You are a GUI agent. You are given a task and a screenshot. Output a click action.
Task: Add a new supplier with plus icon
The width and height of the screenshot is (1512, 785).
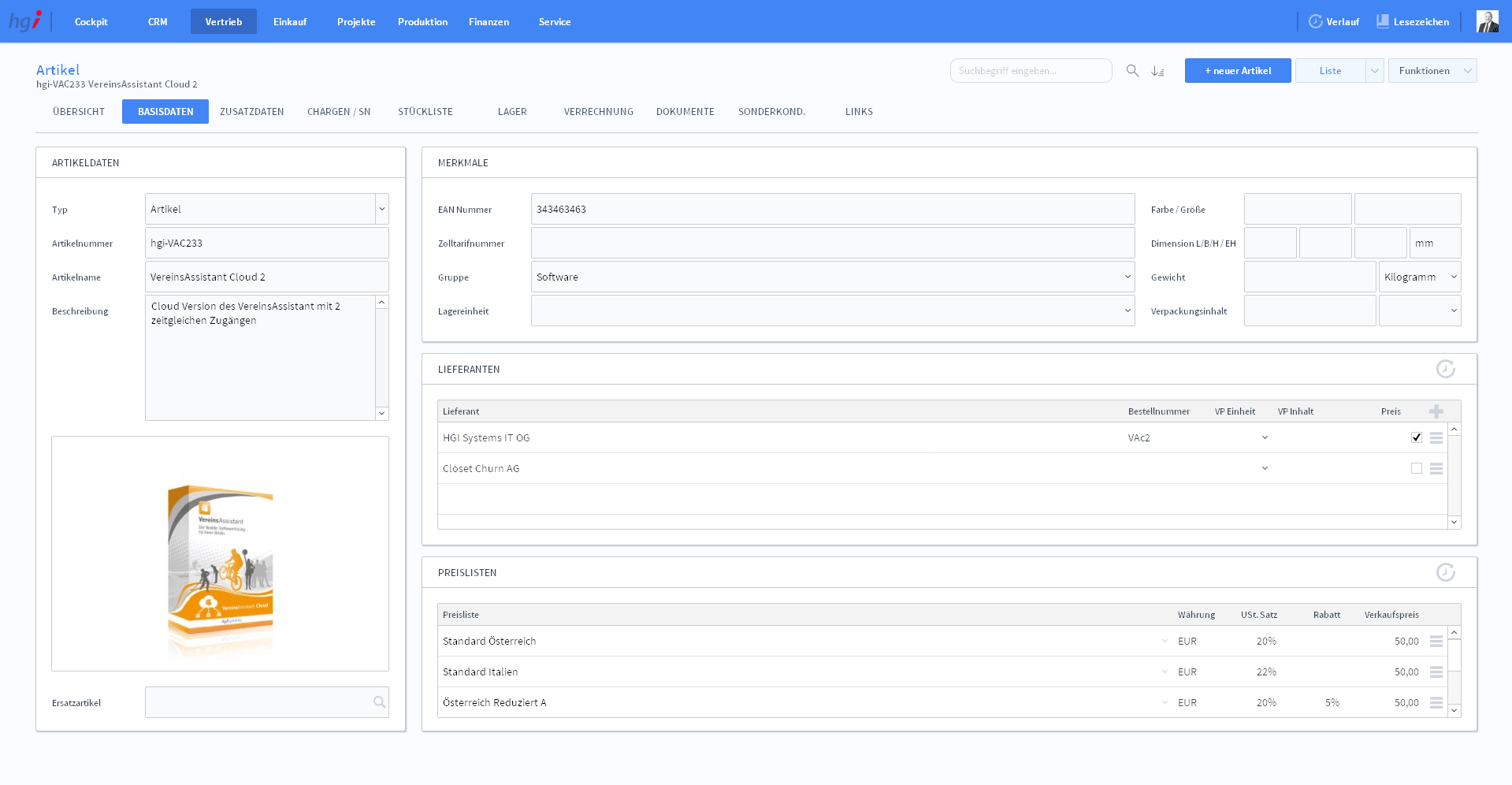[1436, 411]
